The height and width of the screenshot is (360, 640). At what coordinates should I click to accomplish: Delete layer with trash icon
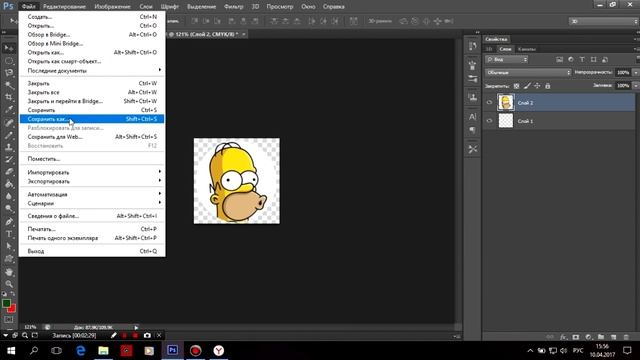626,337
